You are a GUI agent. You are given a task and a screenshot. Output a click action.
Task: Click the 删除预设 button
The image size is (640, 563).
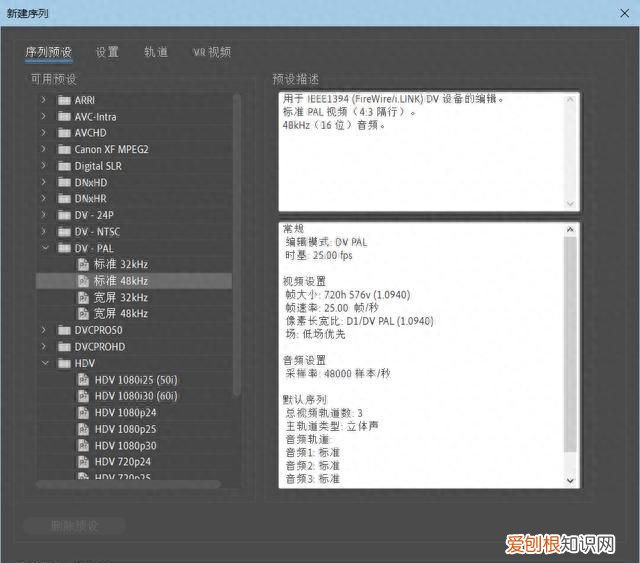pos(74,526)
